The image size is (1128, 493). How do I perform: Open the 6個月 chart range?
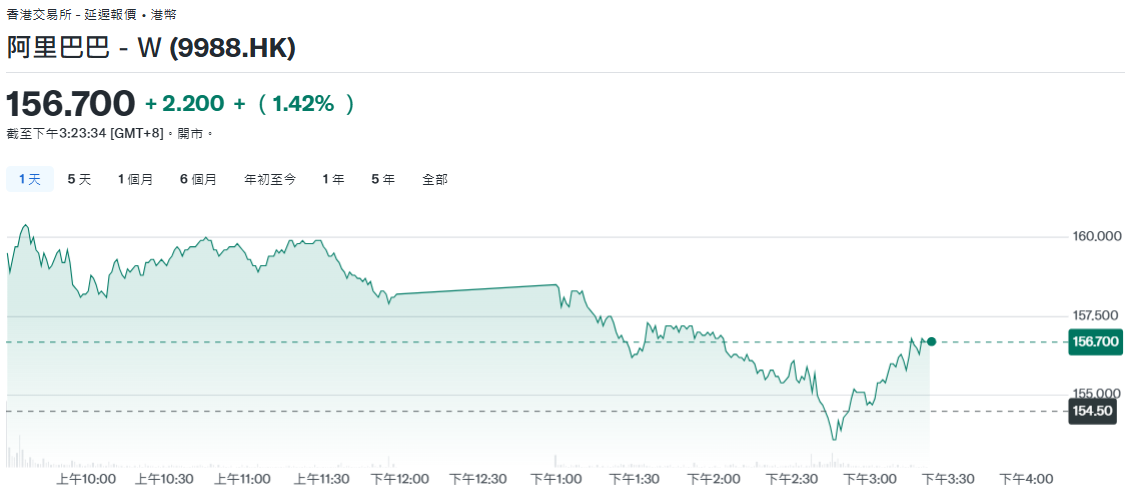[198, 179]
